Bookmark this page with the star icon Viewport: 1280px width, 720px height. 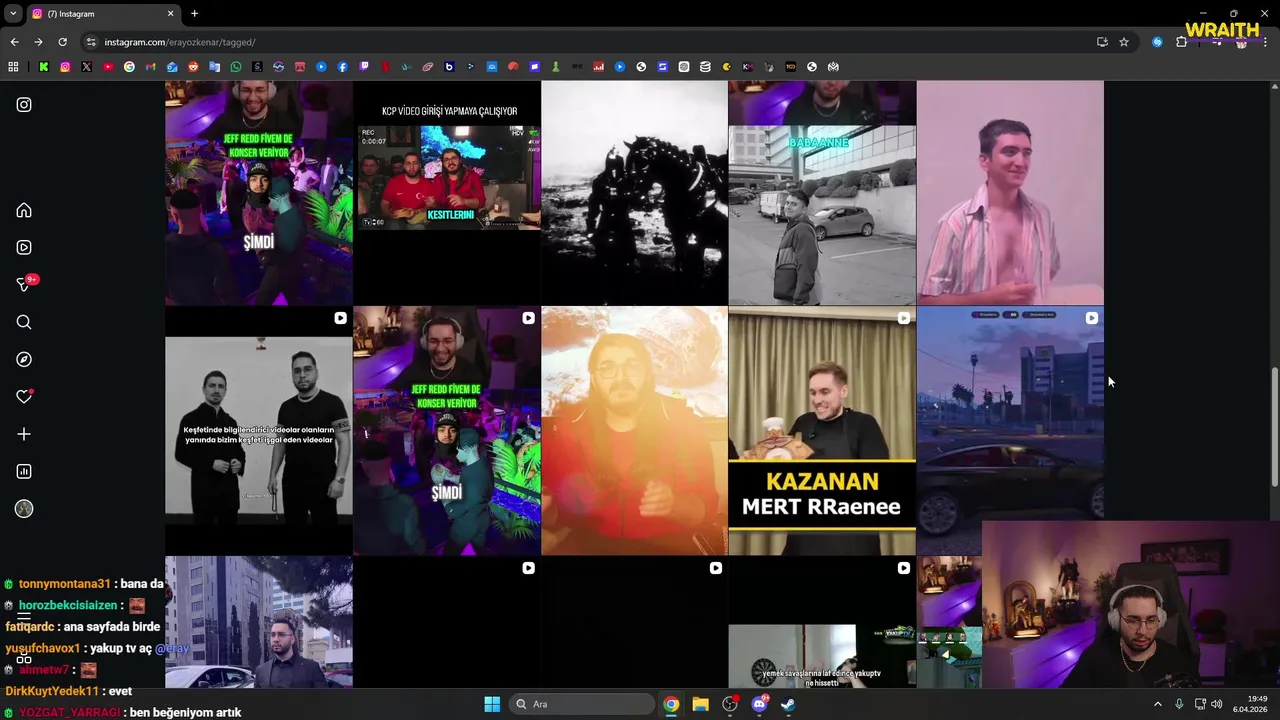1124,42
